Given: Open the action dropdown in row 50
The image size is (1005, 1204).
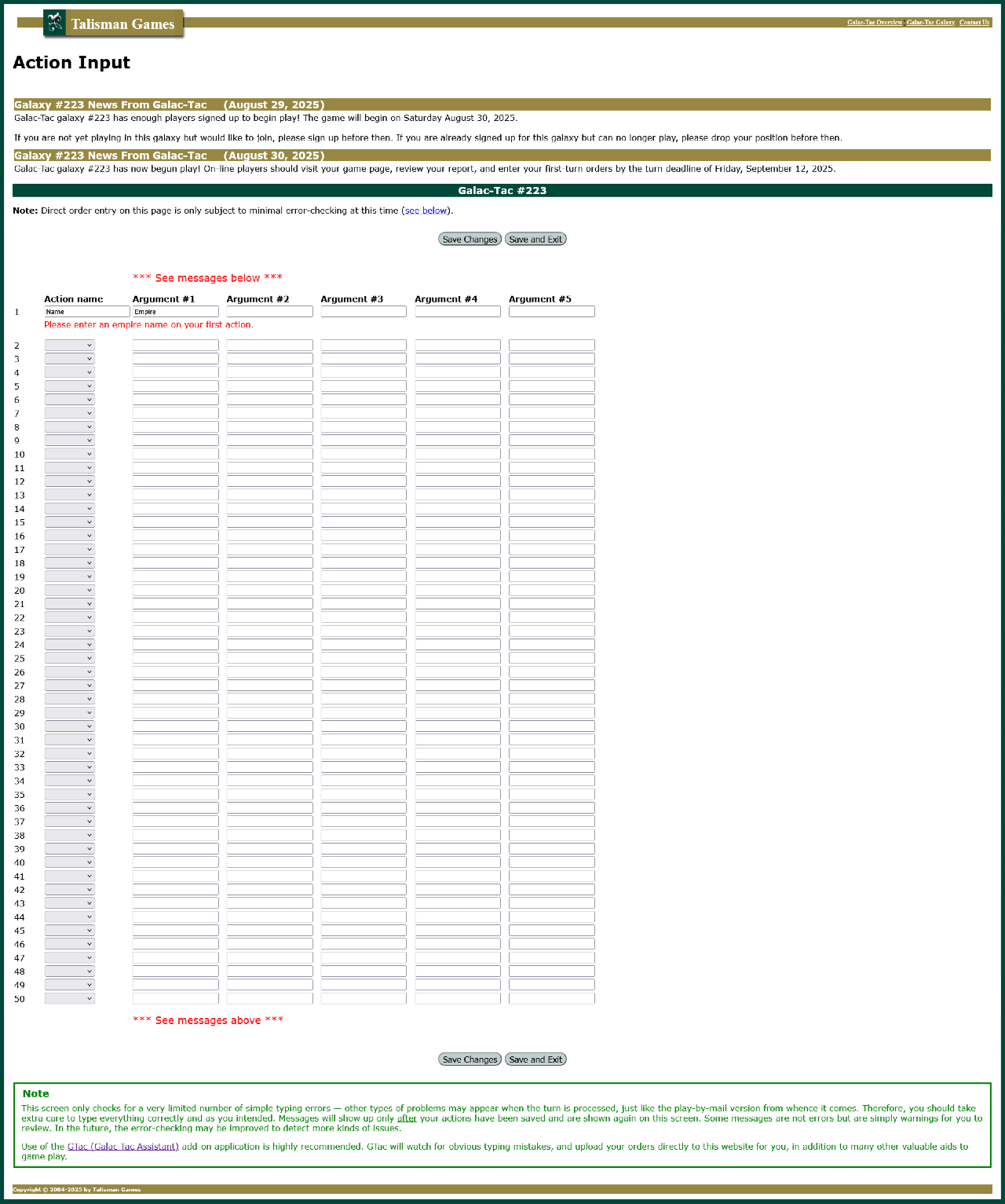Looking at the screenshot, I should coord(70,999).
